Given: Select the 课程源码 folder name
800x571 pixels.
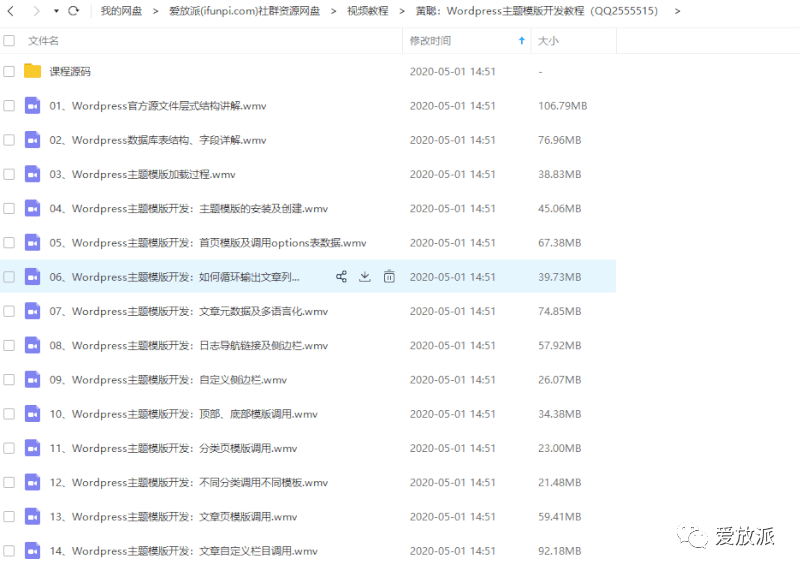Looking at the screenshot, I should (x=70, y=71).
